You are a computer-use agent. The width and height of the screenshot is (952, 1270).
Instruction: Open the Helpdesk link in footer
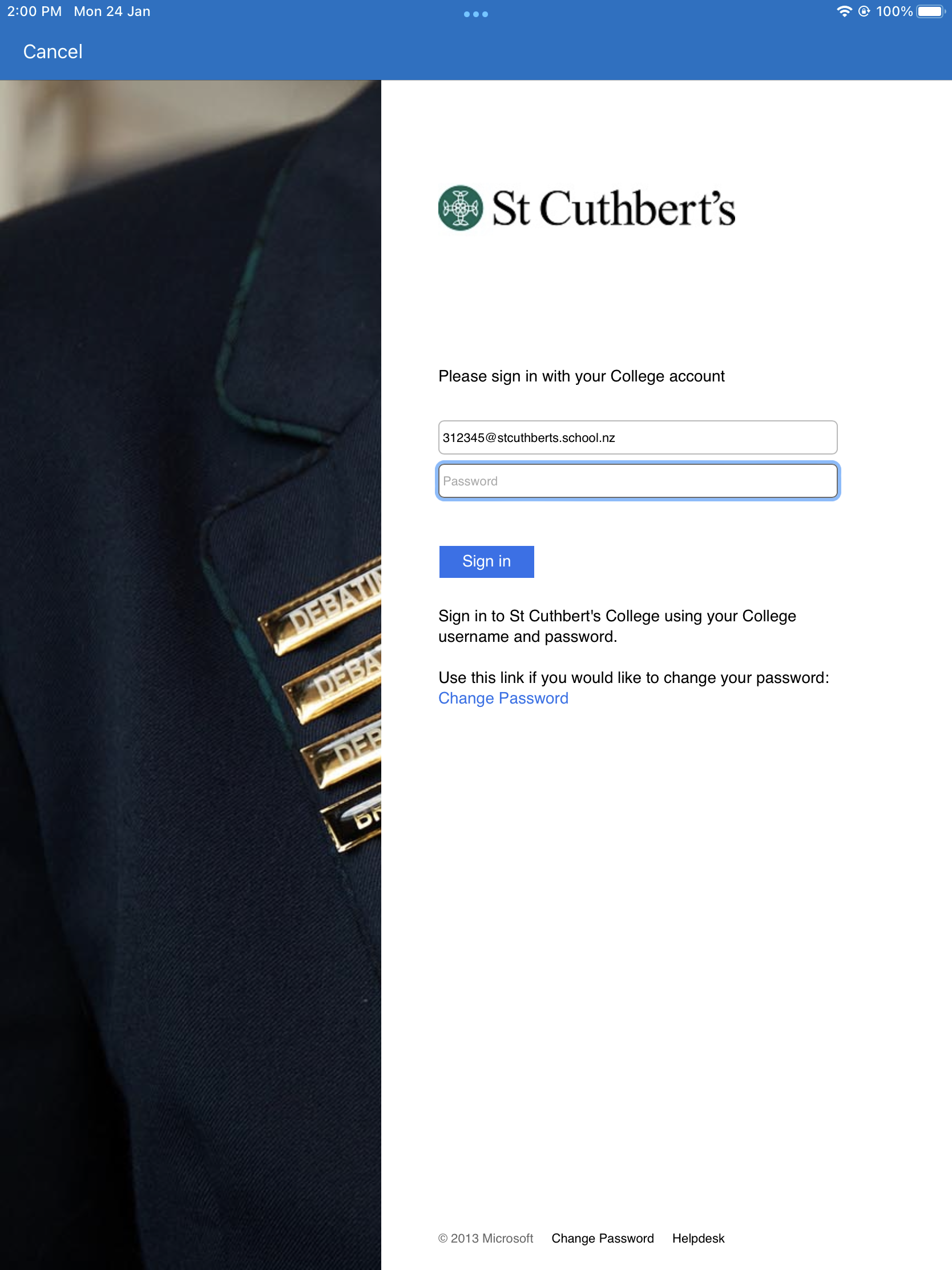pyautogui.click(x=698, y=1239)
